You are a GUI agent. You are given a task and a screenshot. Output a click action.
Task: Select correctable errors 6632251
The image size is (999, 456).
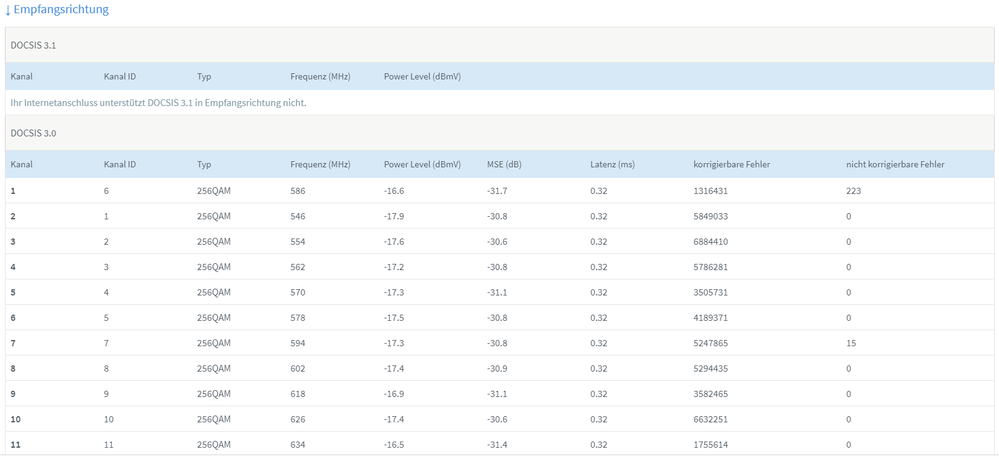(710, 420)
